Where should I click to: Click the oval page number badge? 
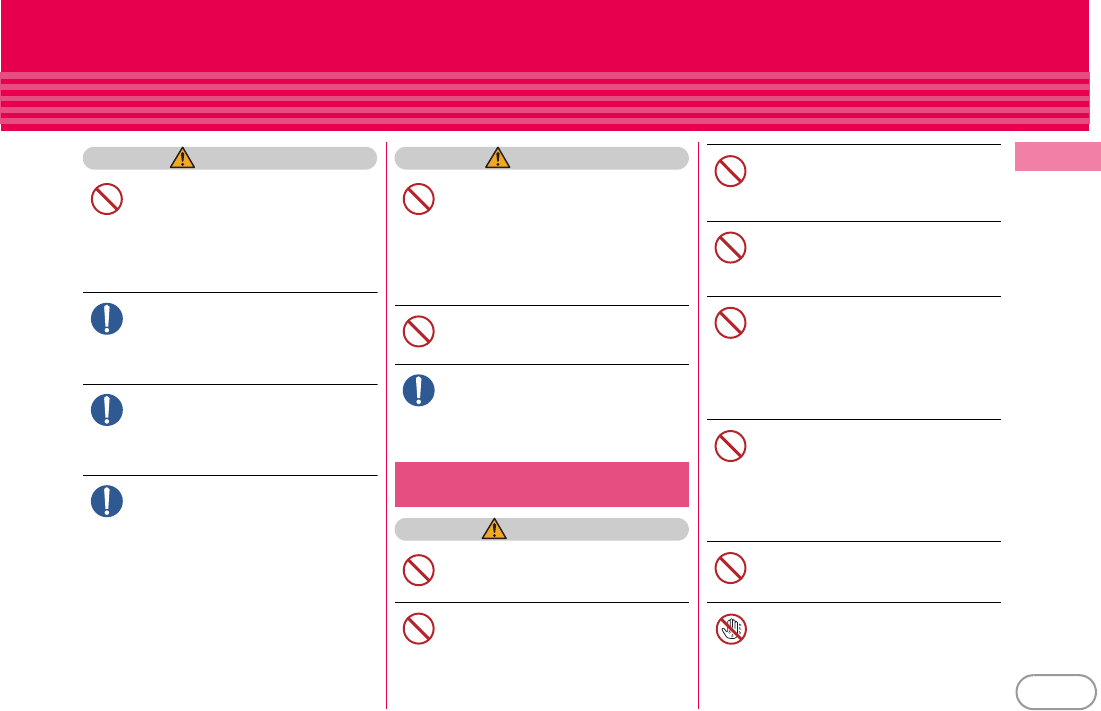click(x=1055, y=692)
